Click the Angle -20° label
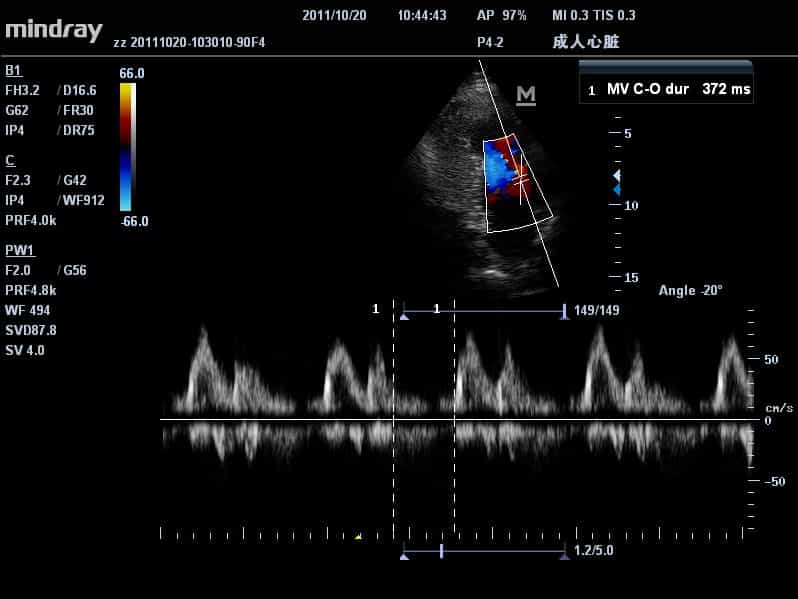798x599 pixels. coord(690,291)
